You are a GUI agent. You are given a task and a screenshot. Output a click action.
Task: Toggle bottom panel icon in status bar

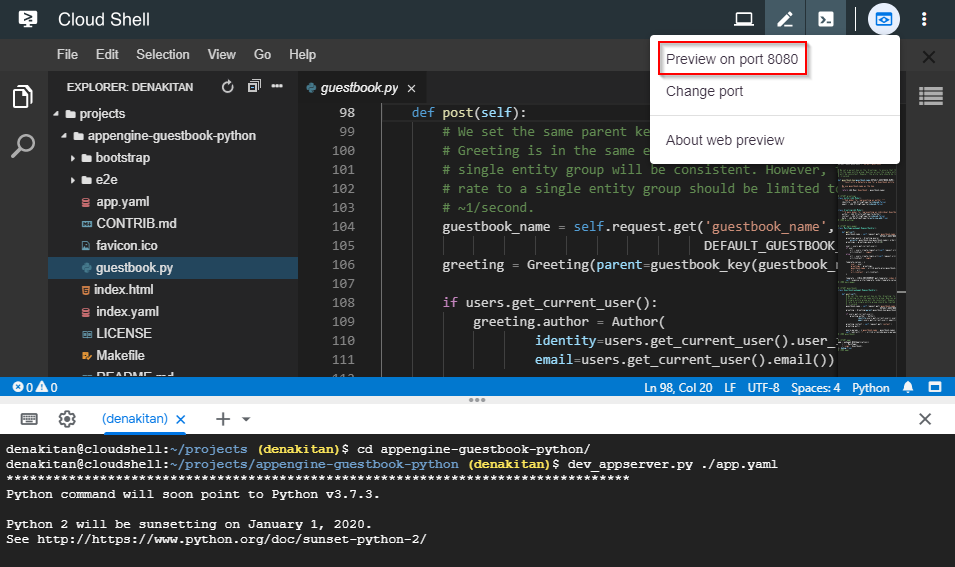935,387
